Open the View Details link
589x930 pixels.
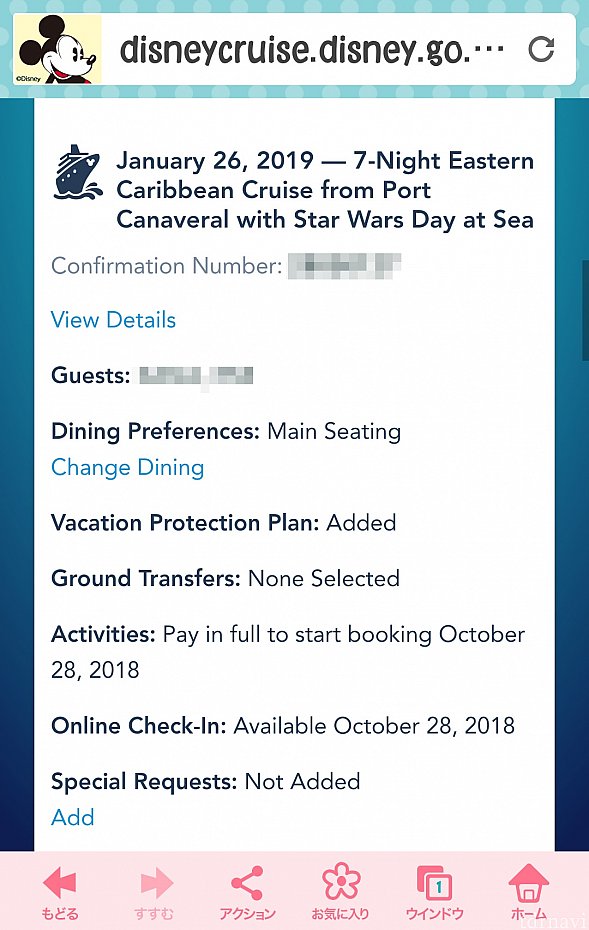click(x=113, y=320)
